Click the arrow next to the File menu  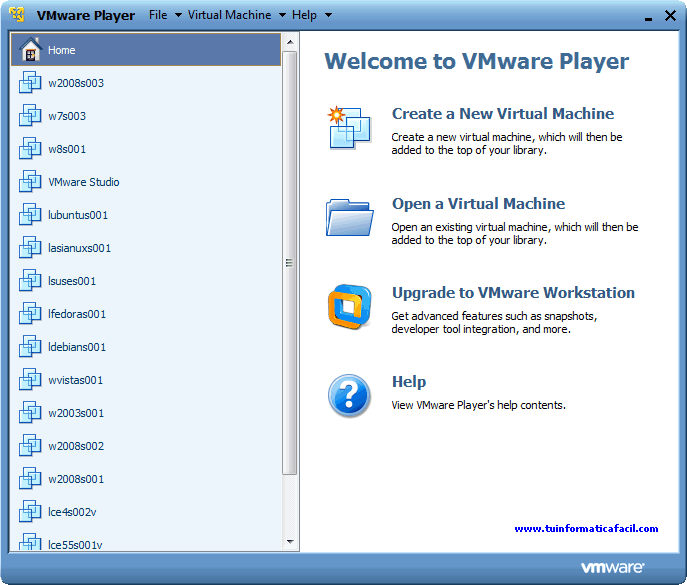pos(178,15)
